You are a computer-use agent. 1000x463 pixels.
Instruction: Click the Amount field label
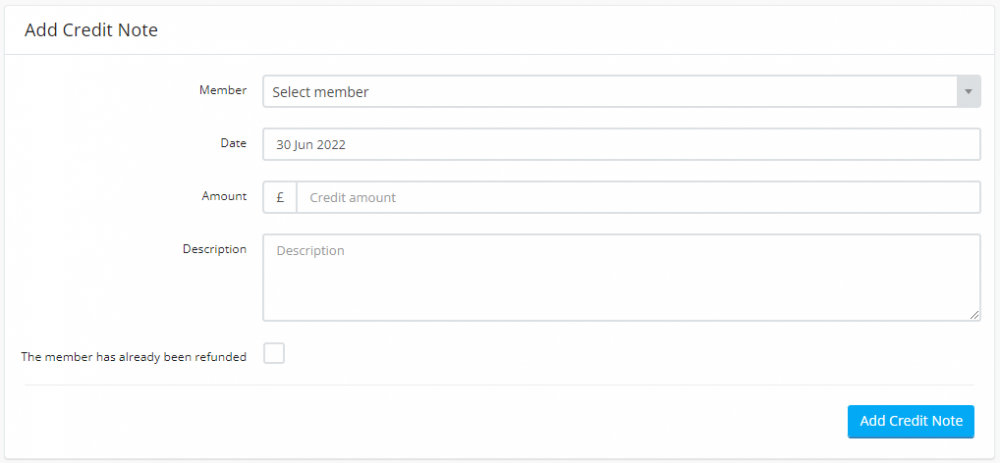tap(224, 196)
